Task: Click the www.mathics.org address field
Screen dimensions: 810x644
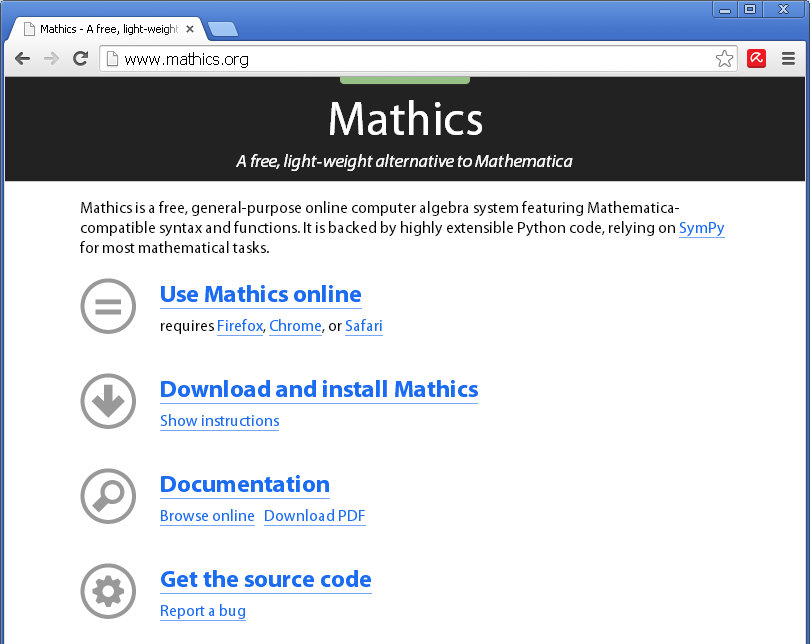Action: coord(416,59)
